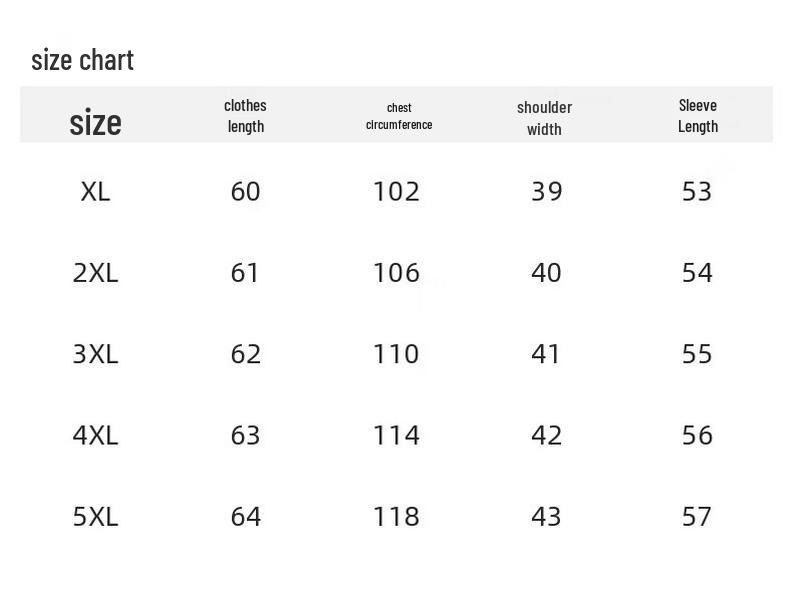Select sleeve length value 54
The width and height of the screenshot is (793, 595).
click(697, 272)
